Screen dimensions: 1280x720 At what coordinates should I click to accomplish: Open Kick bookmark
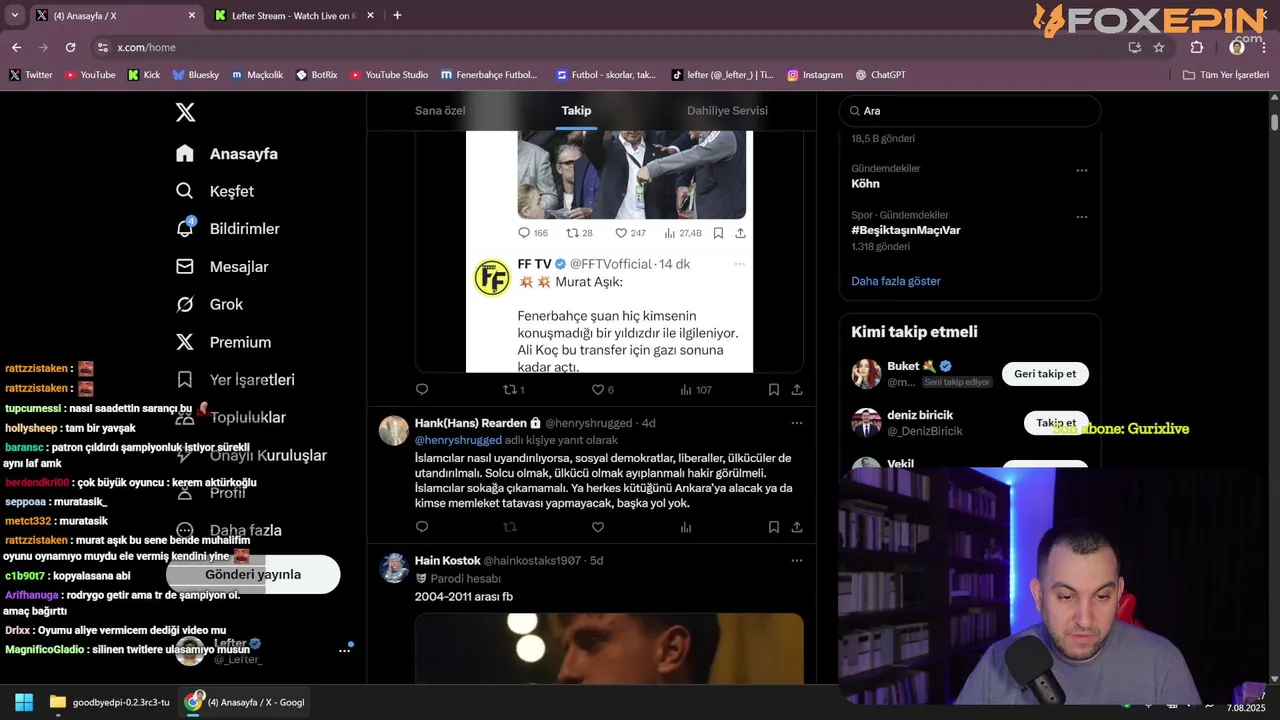point(144,75)
